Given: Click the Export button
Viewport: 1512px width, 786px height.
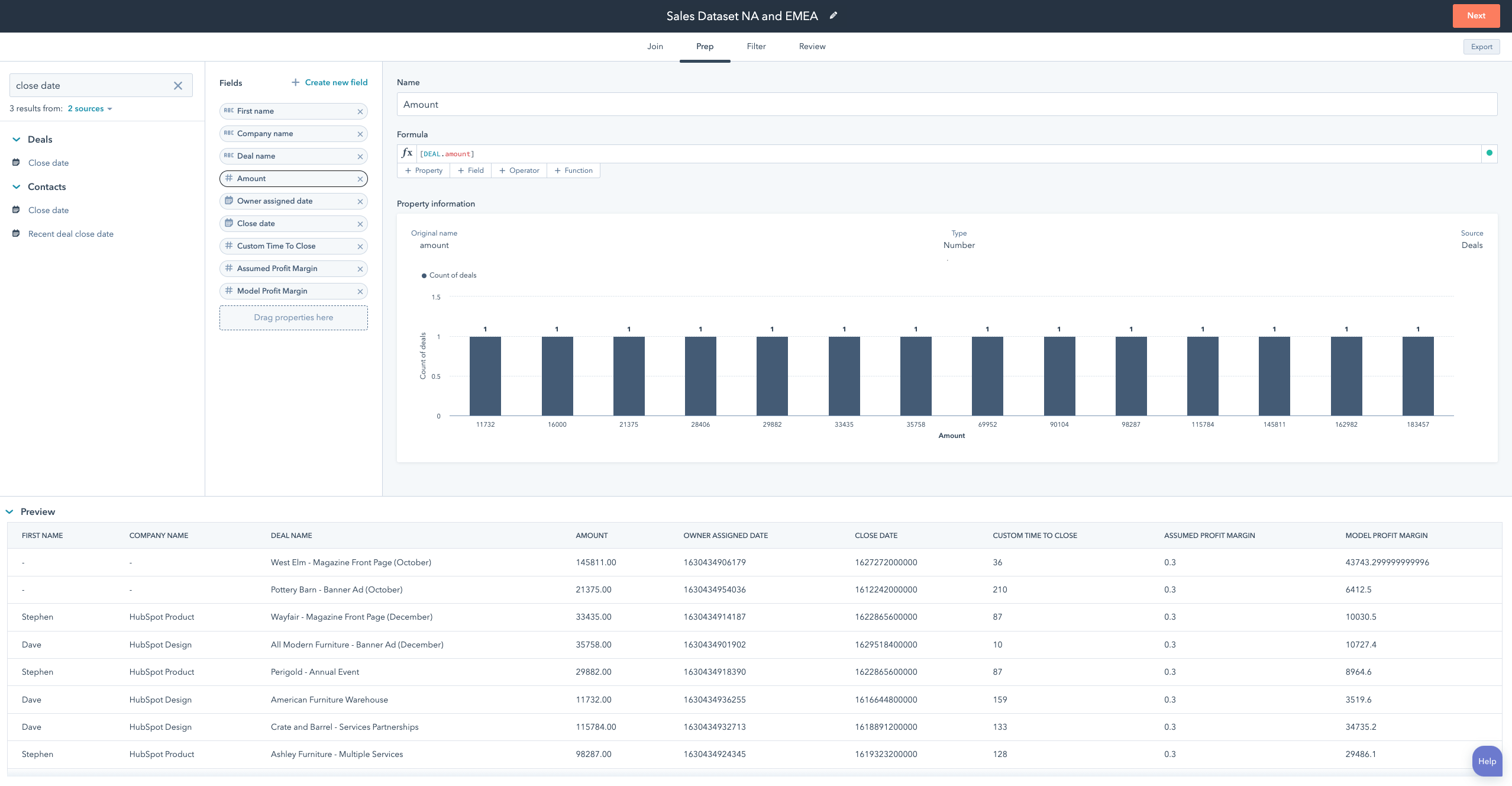Looking at the screenshot, I should click(x=1481, y=46).
